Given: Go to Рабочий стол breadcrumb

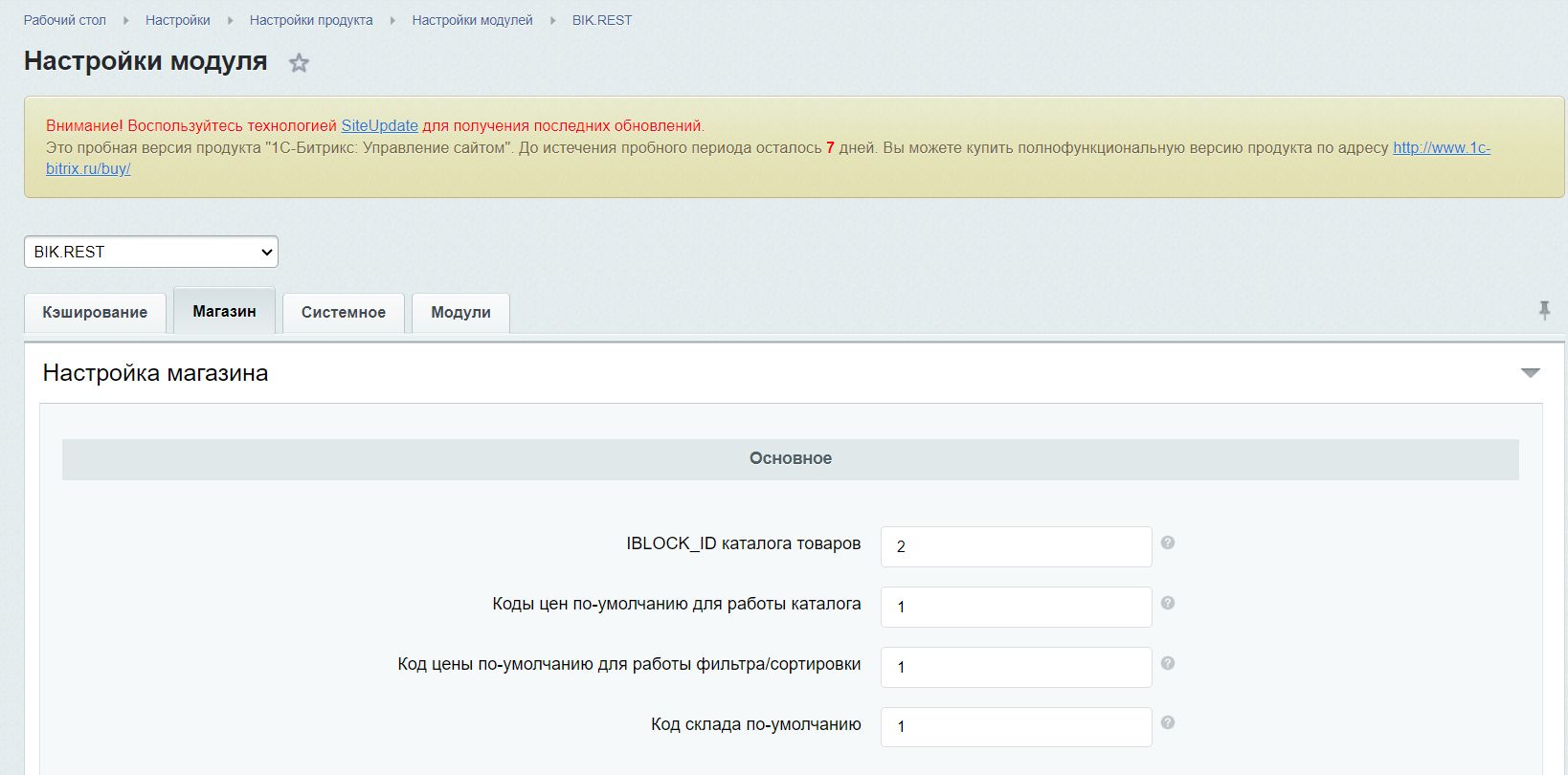Looking at the screenshot, I should pyautogui.click(x=65, y=20).
